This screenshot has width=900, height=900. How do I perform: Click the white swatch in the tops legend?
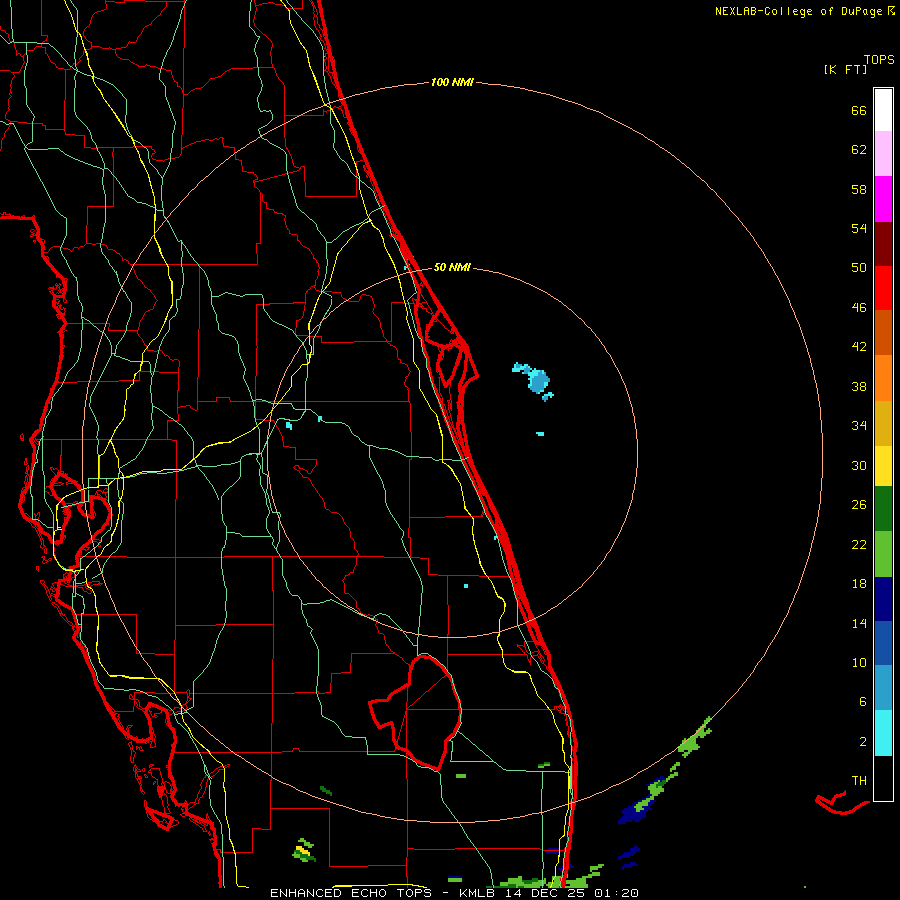click(883, 110)
